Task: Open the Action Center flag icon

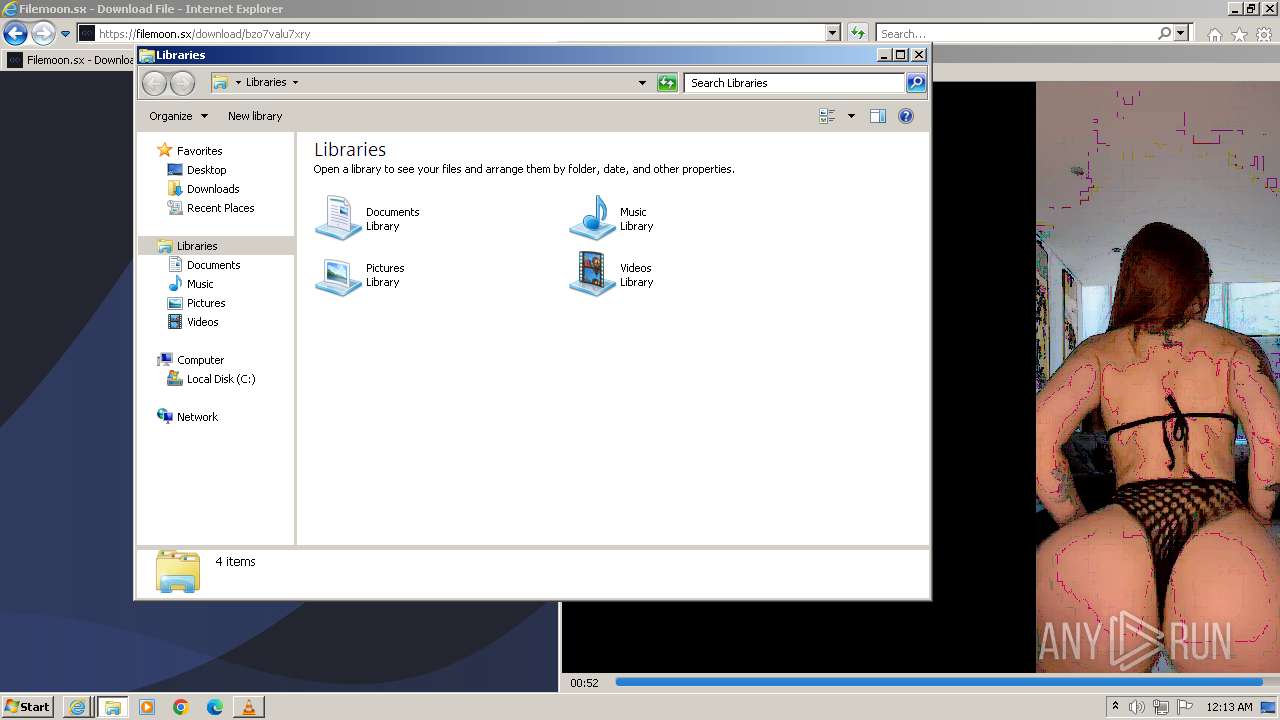Action: 1185,707
